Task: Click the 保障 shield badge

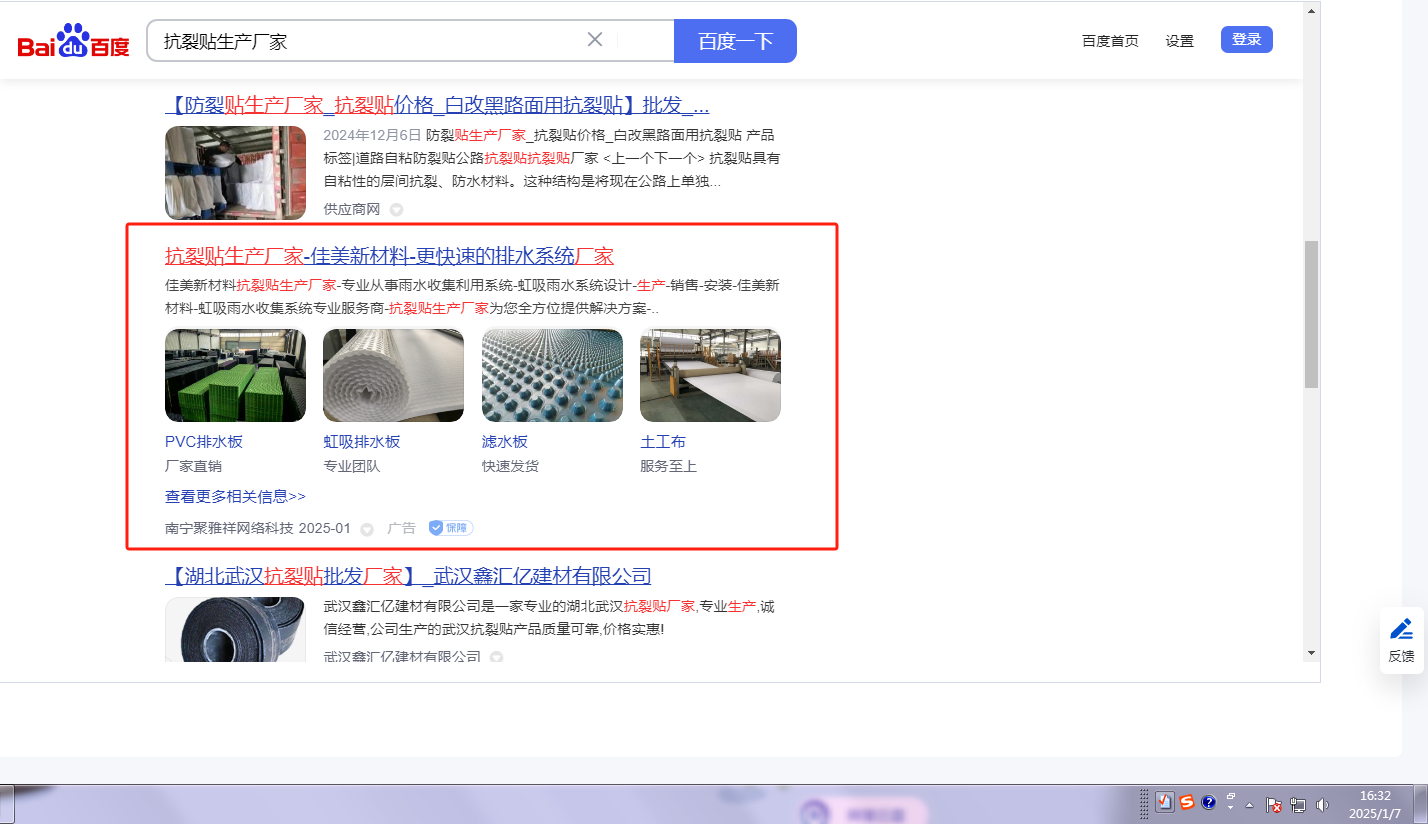Action: coord(451,527)
